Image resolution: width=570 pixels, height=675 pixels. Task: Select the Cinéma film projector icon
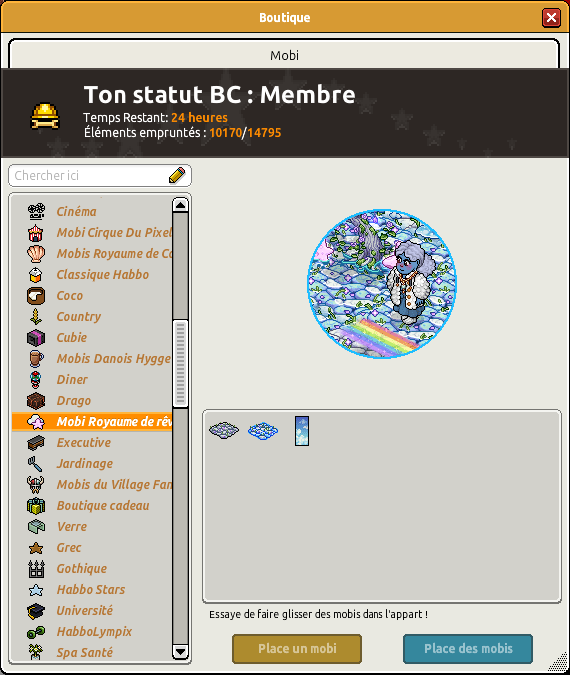tap(36, 211)
